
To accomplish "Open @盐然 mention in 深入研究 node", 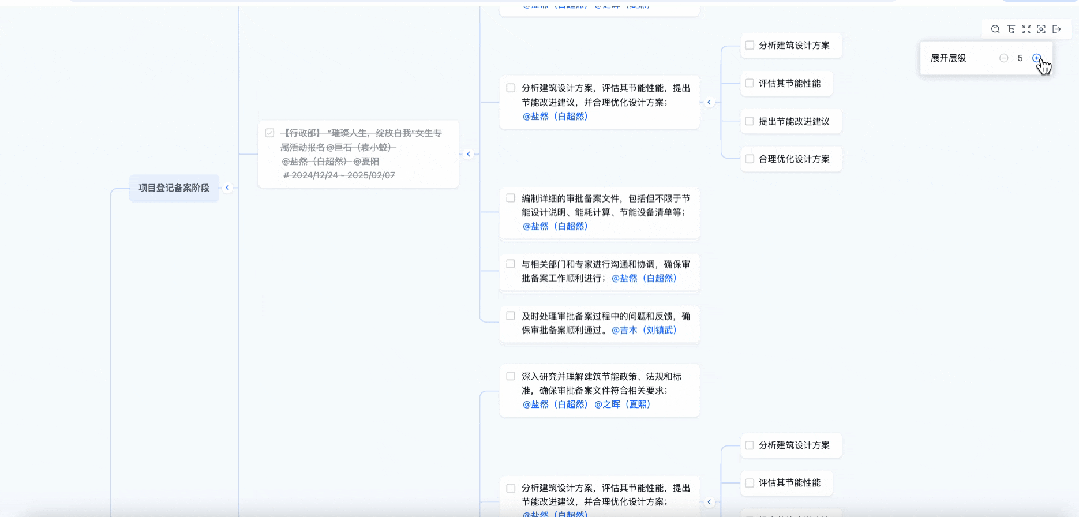I will point(555,404).
